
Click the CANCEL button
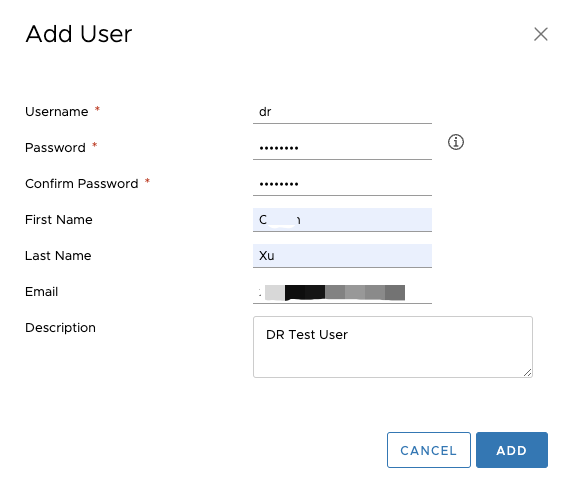tap(429, 450)
